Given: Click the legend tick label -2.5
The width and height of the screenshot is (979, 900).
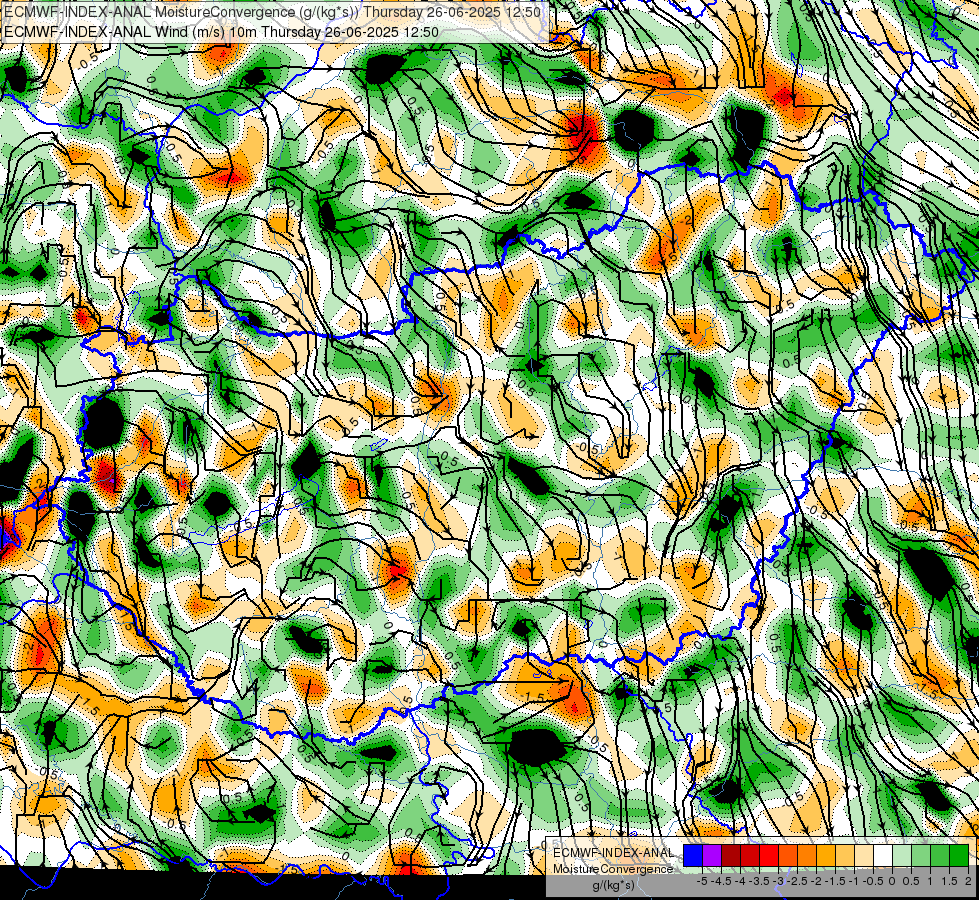Looking at the screenshot, I should (797, 881).
